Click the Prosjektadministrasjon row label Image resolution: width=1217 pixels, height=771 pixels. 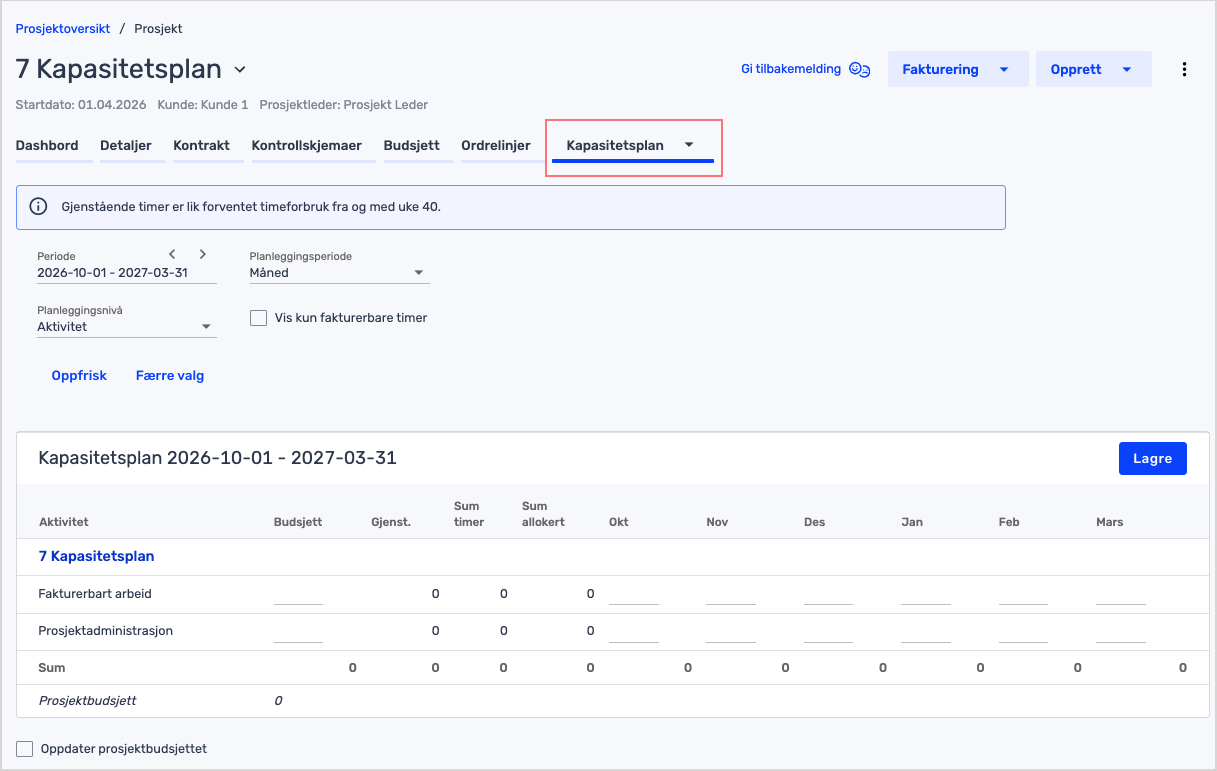coord(106,631)
